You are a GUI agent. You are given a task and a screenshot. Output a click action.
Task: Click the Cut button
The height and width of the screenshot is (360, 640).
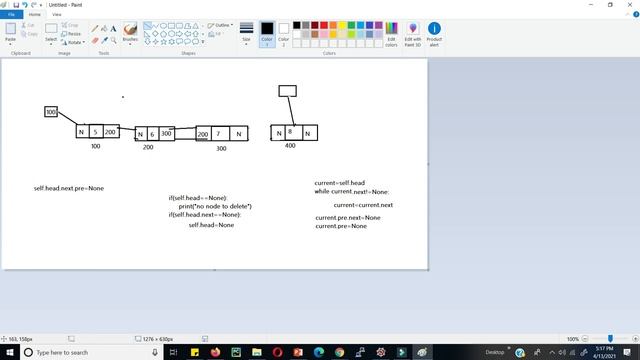coord(28,25)
